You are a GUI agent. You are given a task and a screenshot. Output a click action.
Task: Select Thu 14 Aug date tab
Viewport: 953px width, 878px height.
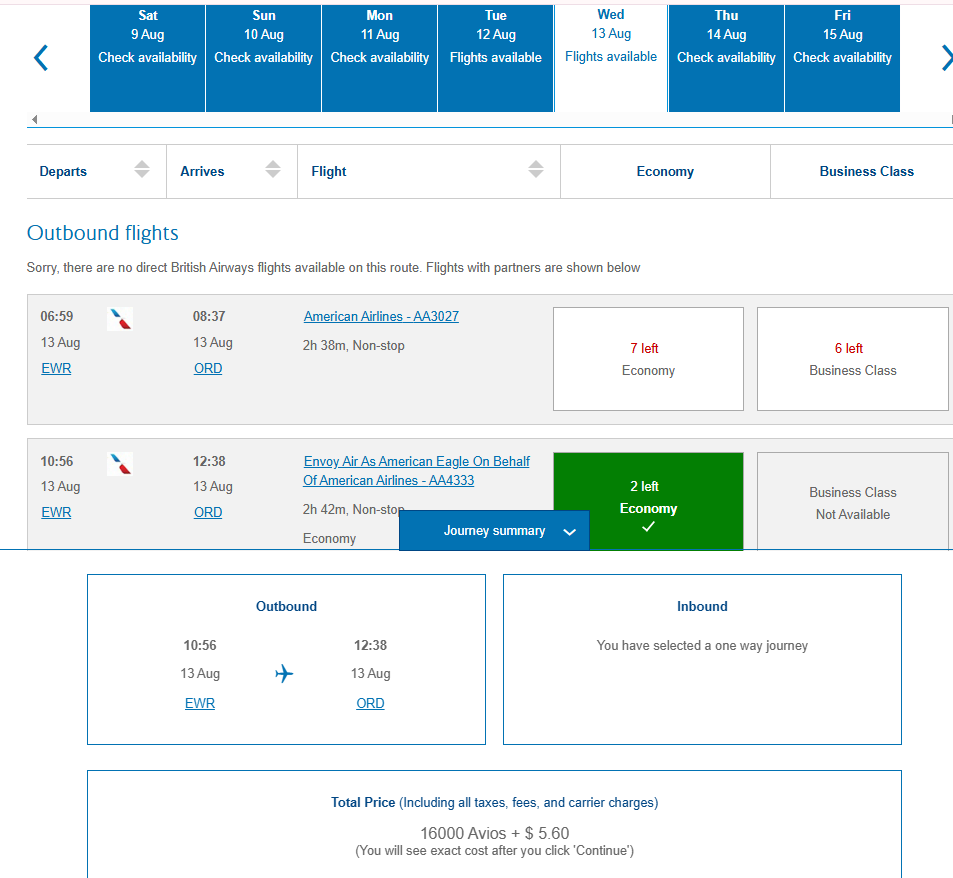pos(726,58)
